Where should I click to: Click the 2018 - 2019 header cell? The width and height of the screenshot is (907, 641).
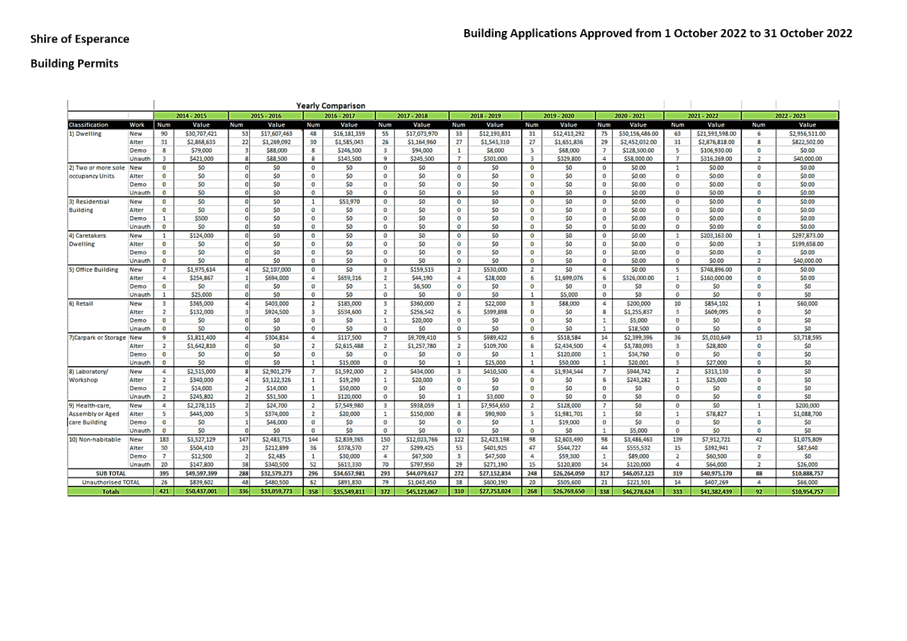pos(486,116)
